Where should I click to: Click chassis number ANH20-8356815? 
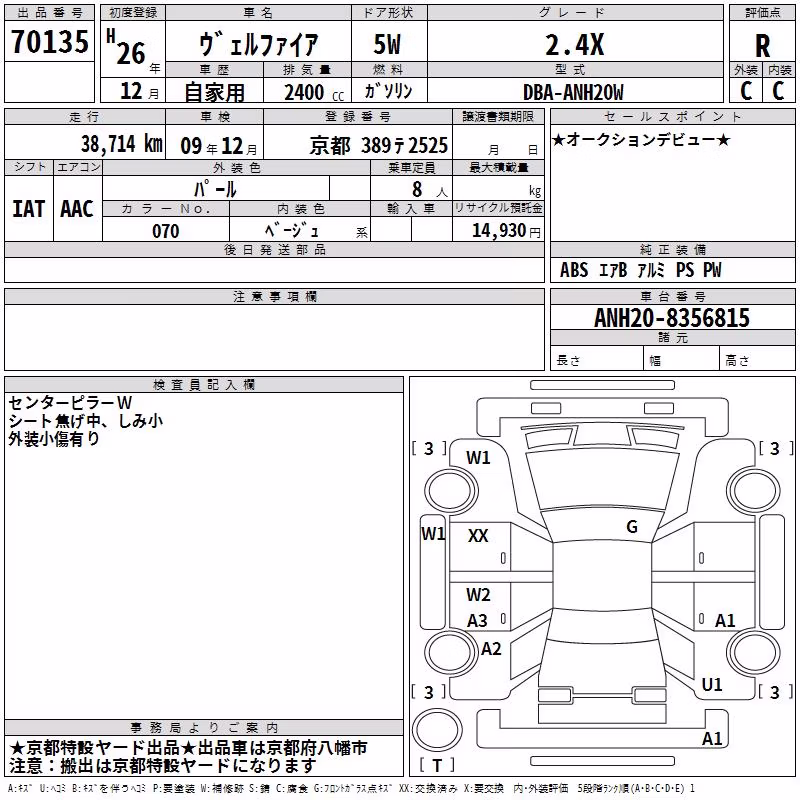[672, 318]
